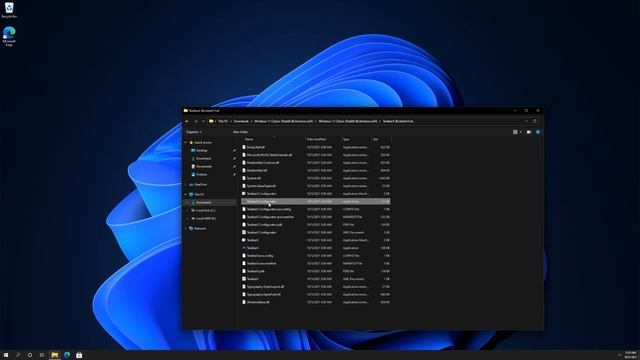Select Documents in Quick access
The height and width of the screenshot is (360, 640).
tap(204, 167)
